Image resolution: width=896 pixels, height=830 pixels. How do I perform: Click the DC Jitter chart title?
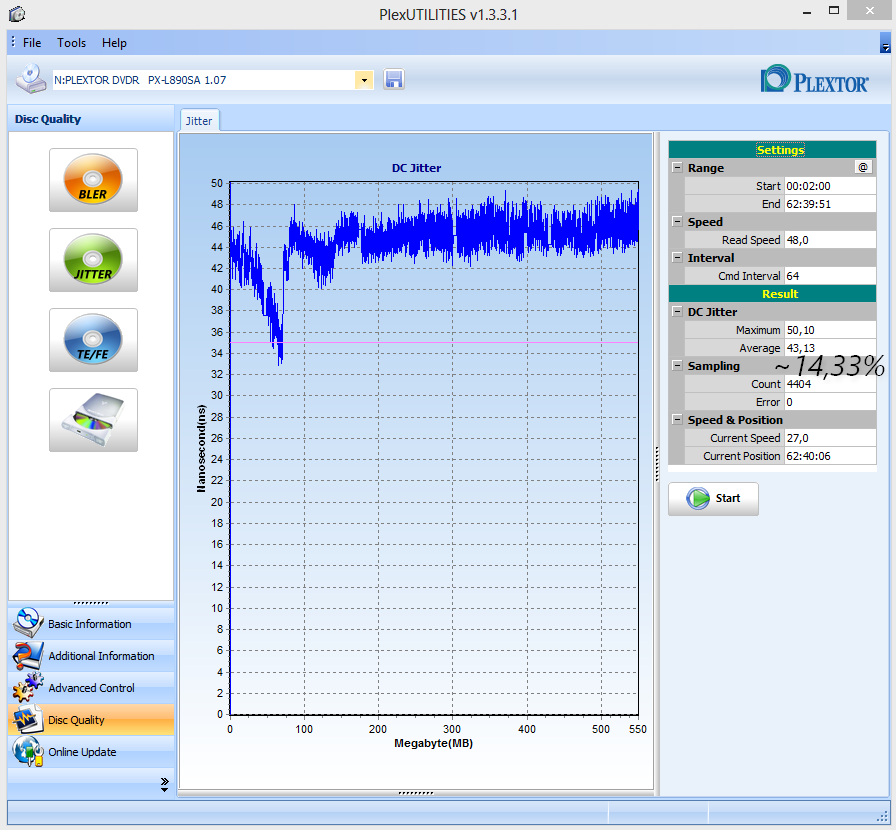pyautogui.click(x=416, y=168)
